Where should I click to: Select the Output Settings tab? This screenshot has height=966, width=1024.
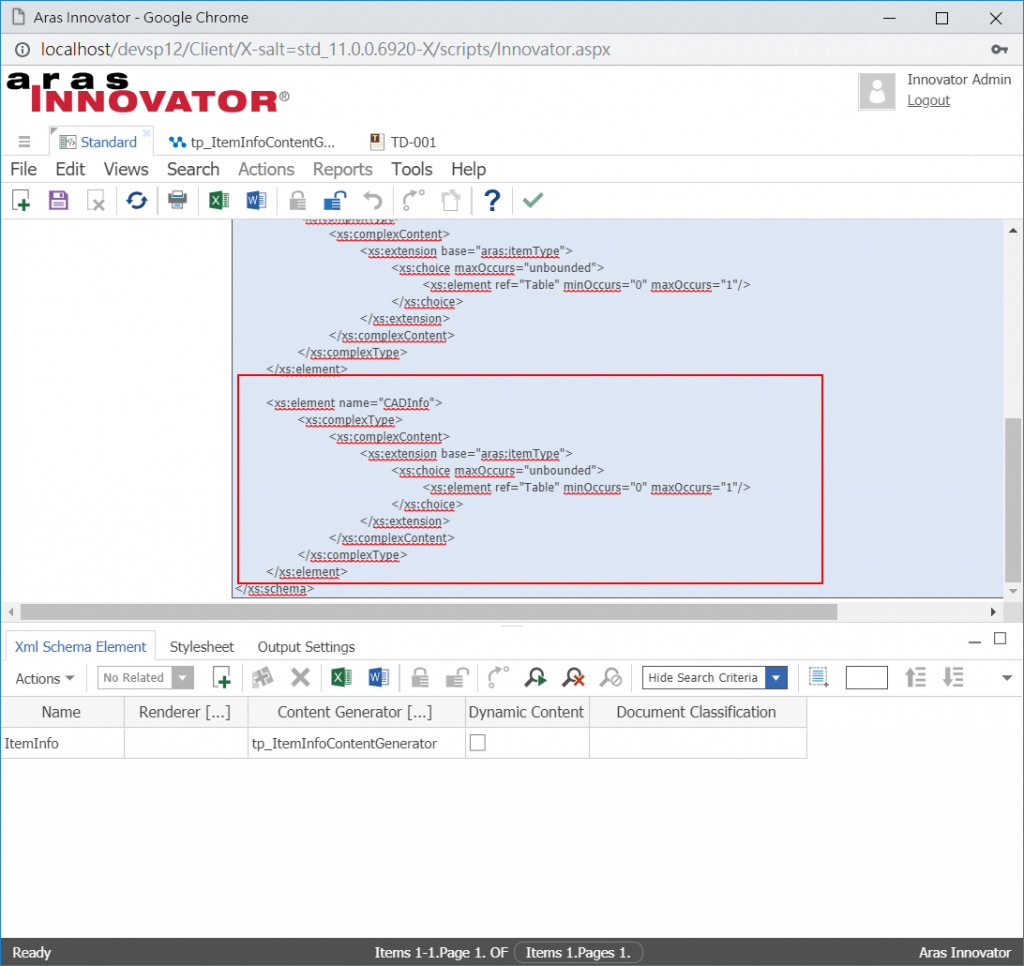click(306, 647)
